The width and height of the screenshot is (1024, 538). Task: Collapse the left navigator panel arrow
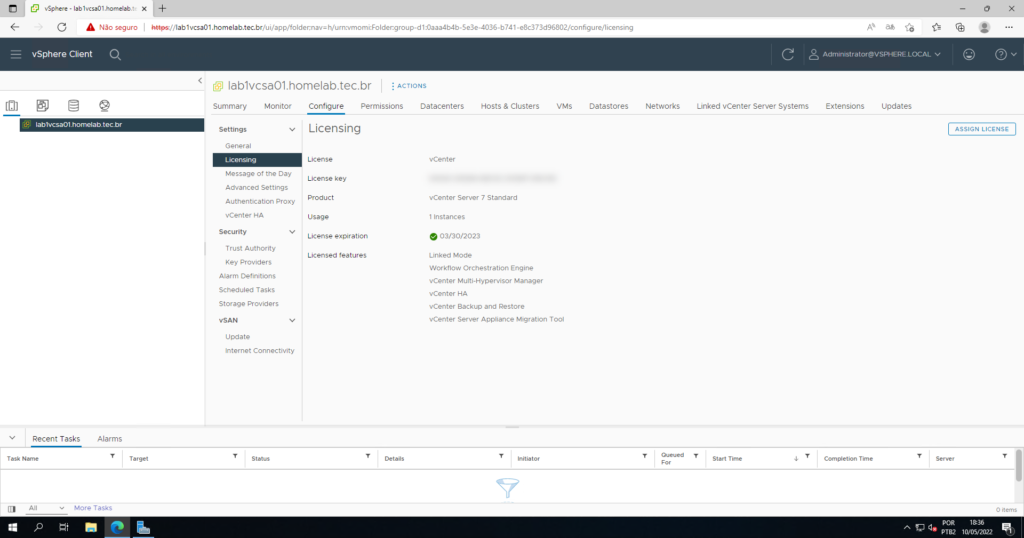(x=200, y=80)
